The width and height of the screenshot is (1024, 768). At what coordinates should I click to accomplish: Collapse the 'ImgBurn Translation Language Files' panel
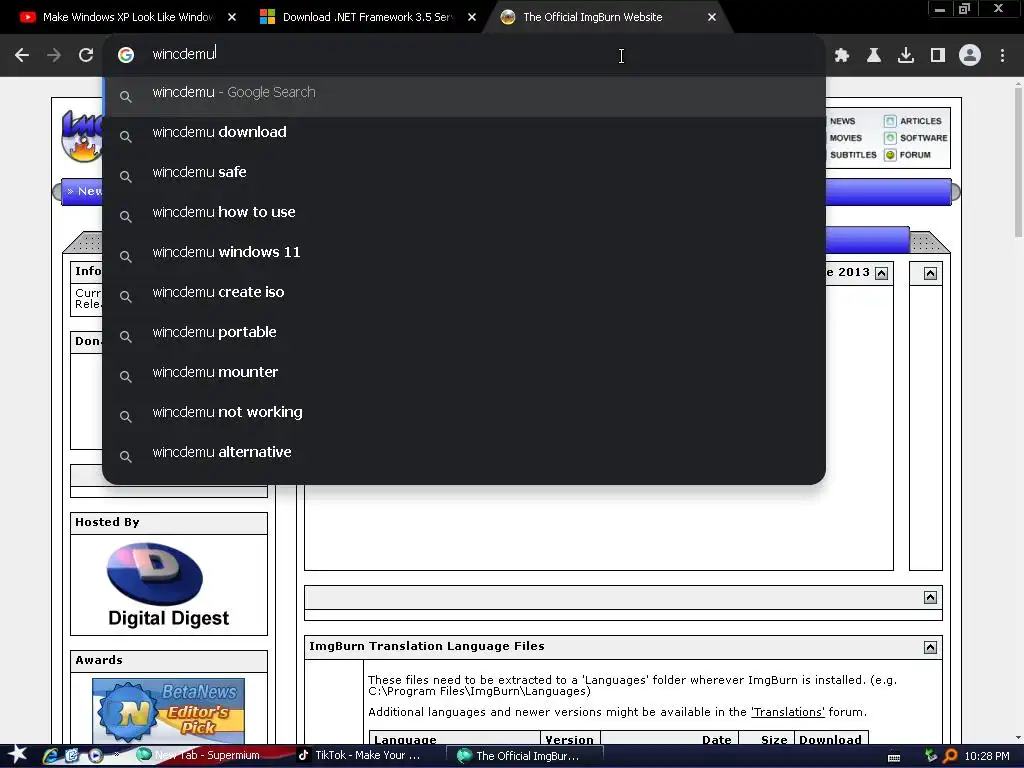(931, 647)
